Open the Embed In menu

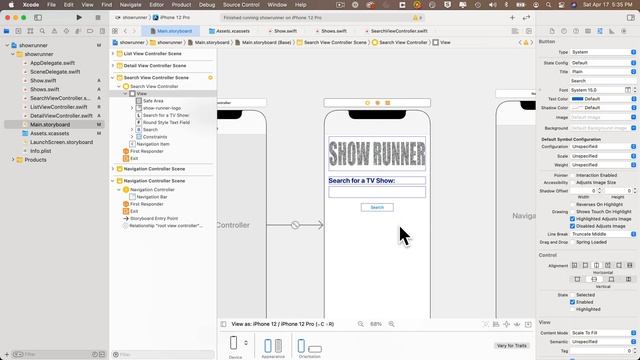528,324
